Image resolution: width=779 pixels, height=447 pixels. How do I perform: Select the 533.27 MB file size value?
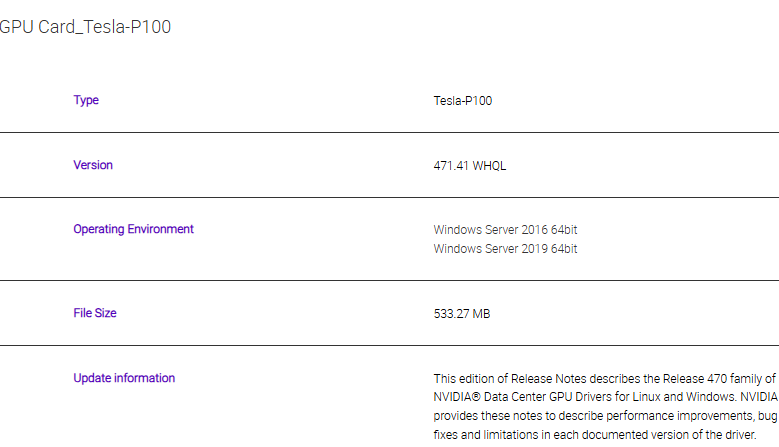[461, 314]
